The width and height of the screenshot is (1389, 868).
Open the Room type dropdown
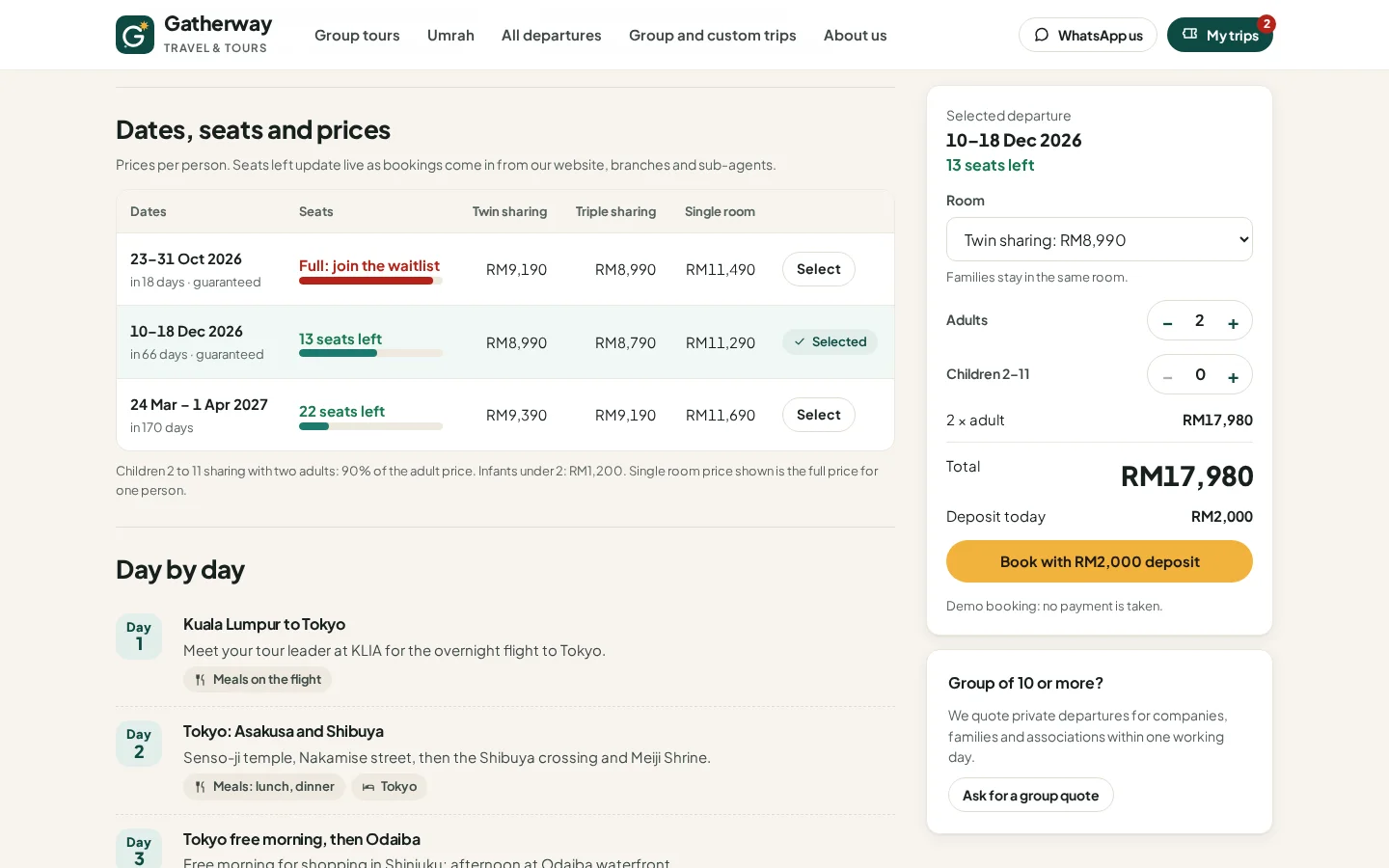(1100, 239)
